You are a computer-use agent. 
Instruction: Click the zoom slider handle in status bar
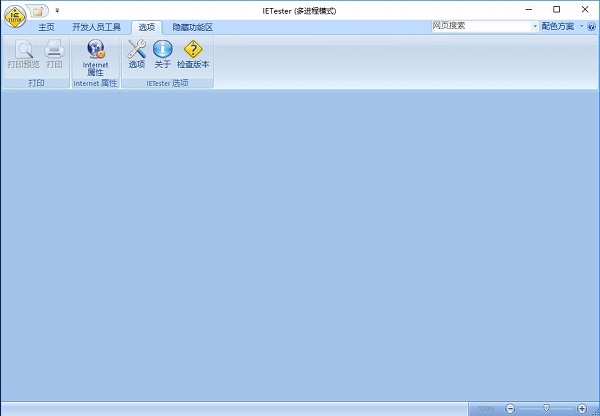[546, 409]
